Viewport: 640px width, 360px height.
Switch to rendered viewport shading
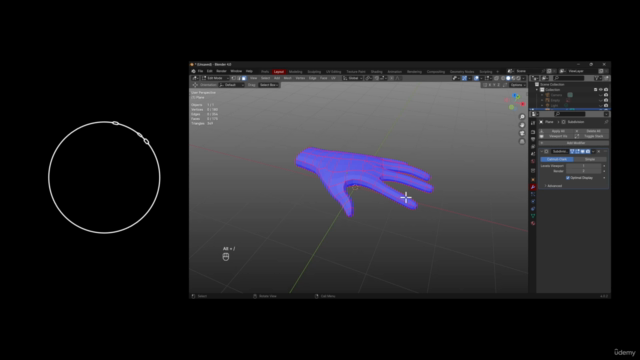(519, 78)
